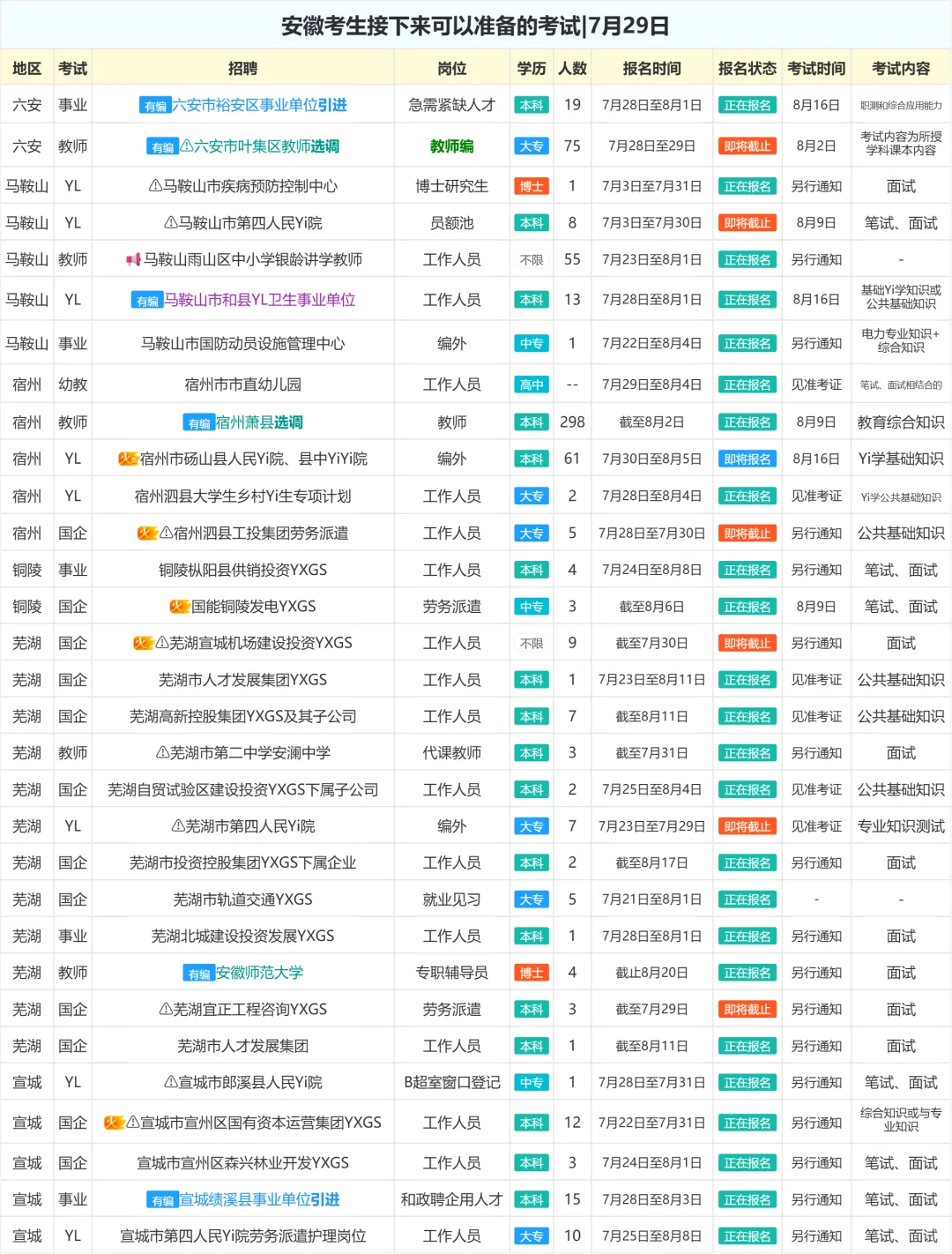Click the 即将截止 status in 马鞍山市第四人民Yi院 row
The width and height of the screenshot is (952, 1254).
click(747, 224)
